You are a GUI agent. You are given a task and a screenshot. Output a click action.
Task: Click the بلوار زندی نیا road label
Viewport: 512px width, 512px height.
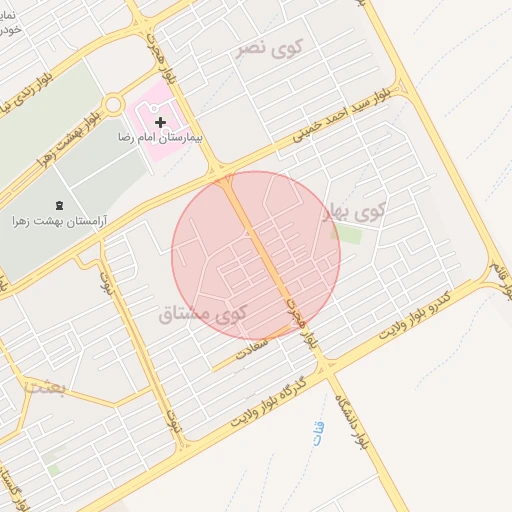tap(26, 96)
